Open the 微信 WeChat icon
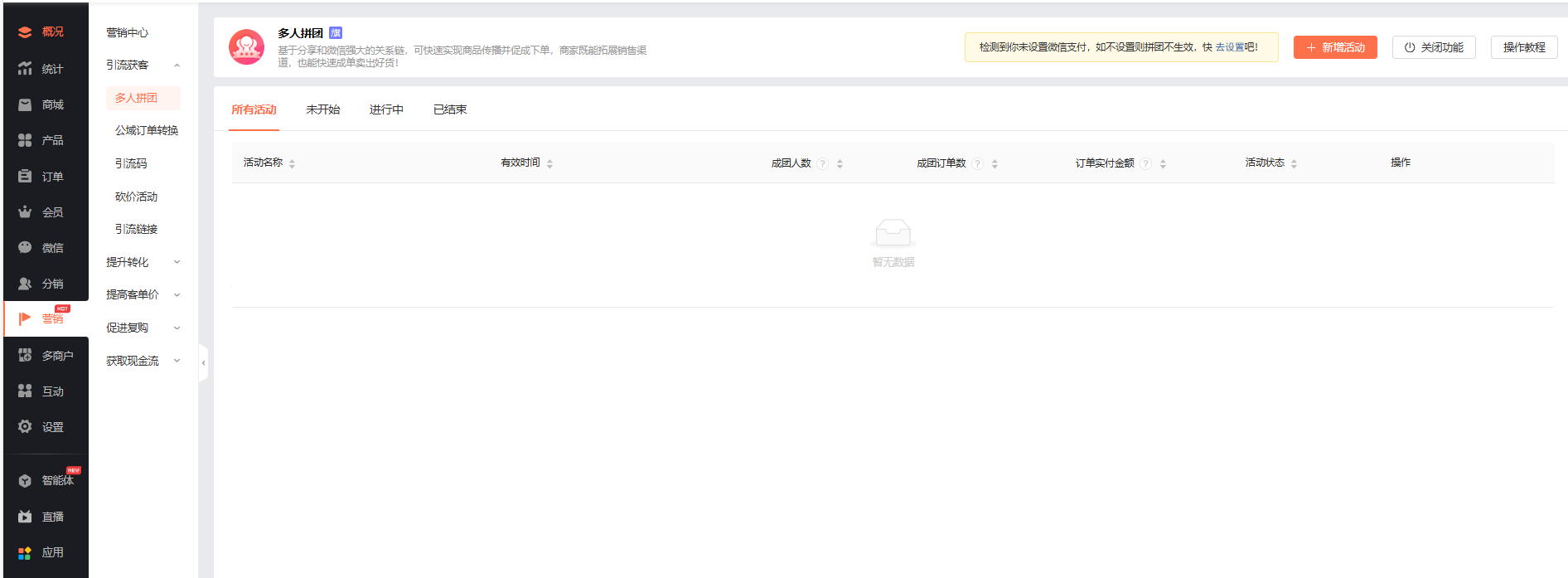1568x578 pixels. (25, 248)
